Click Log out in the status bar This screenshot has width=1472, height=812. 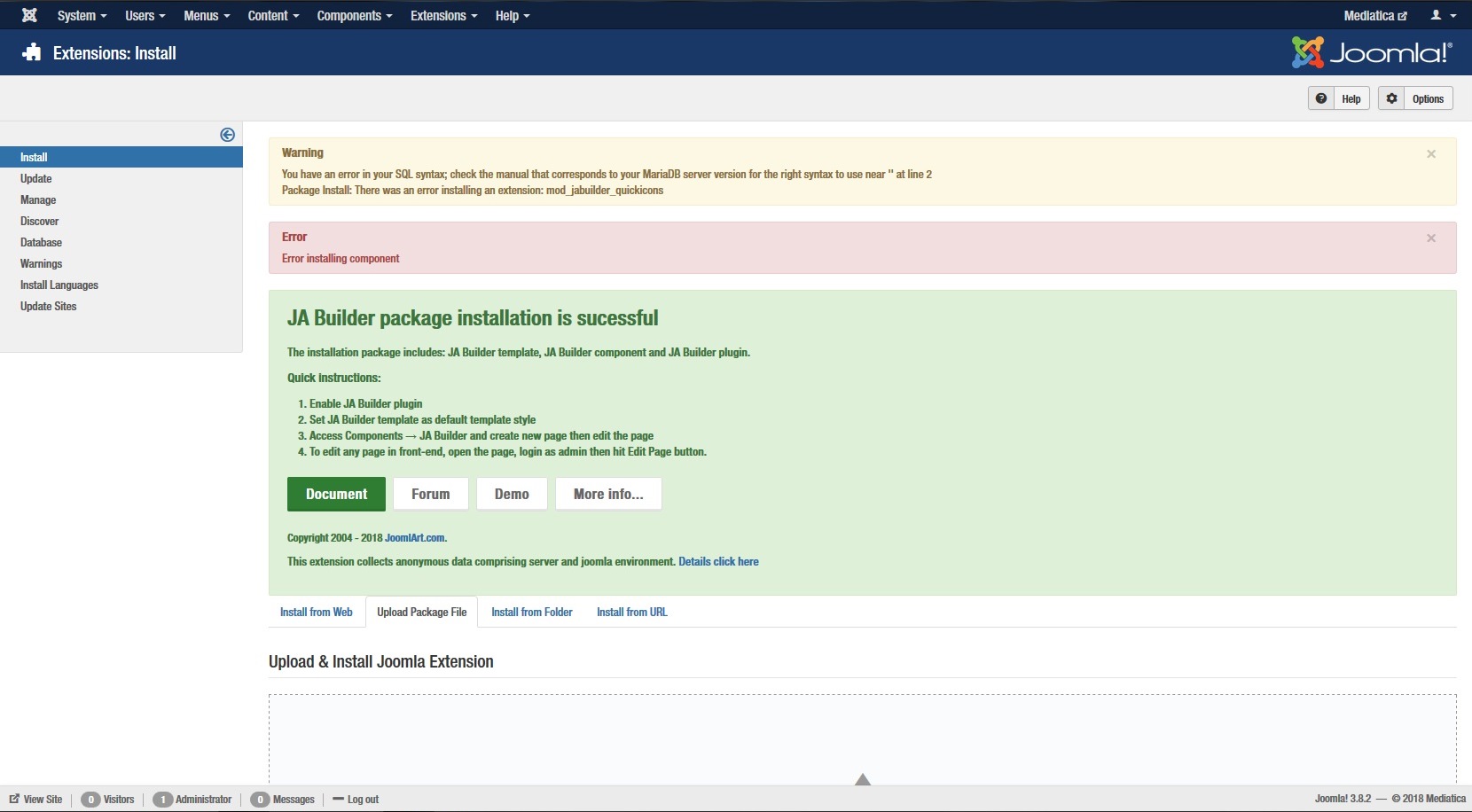(356, 800)
